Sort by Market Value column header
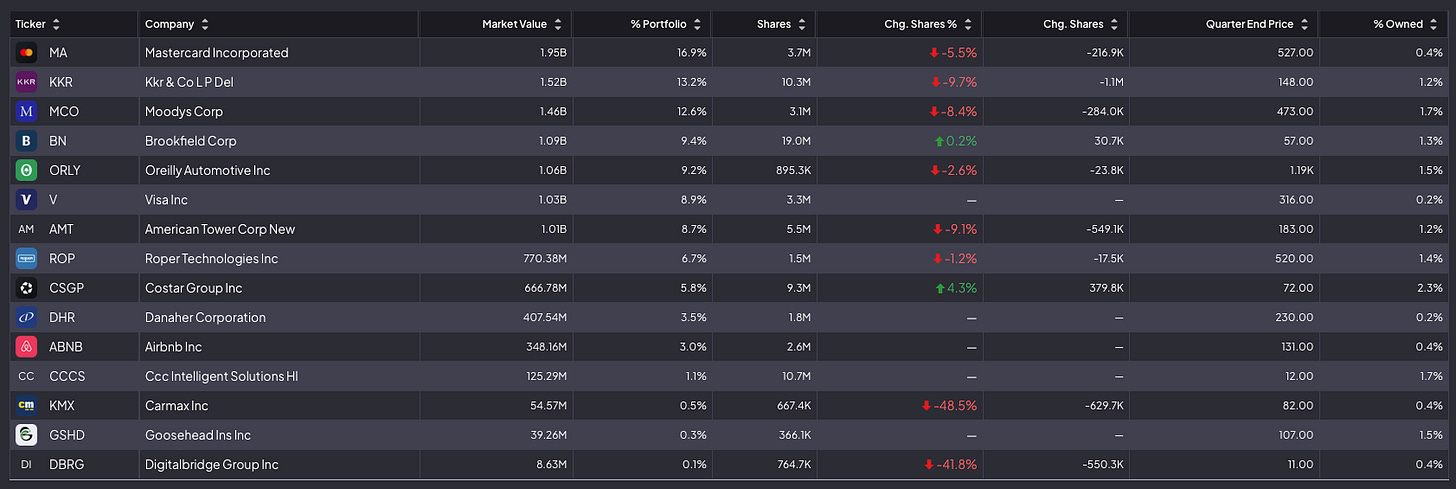This screenshot has height=489, width=1456. pos(522,24)
